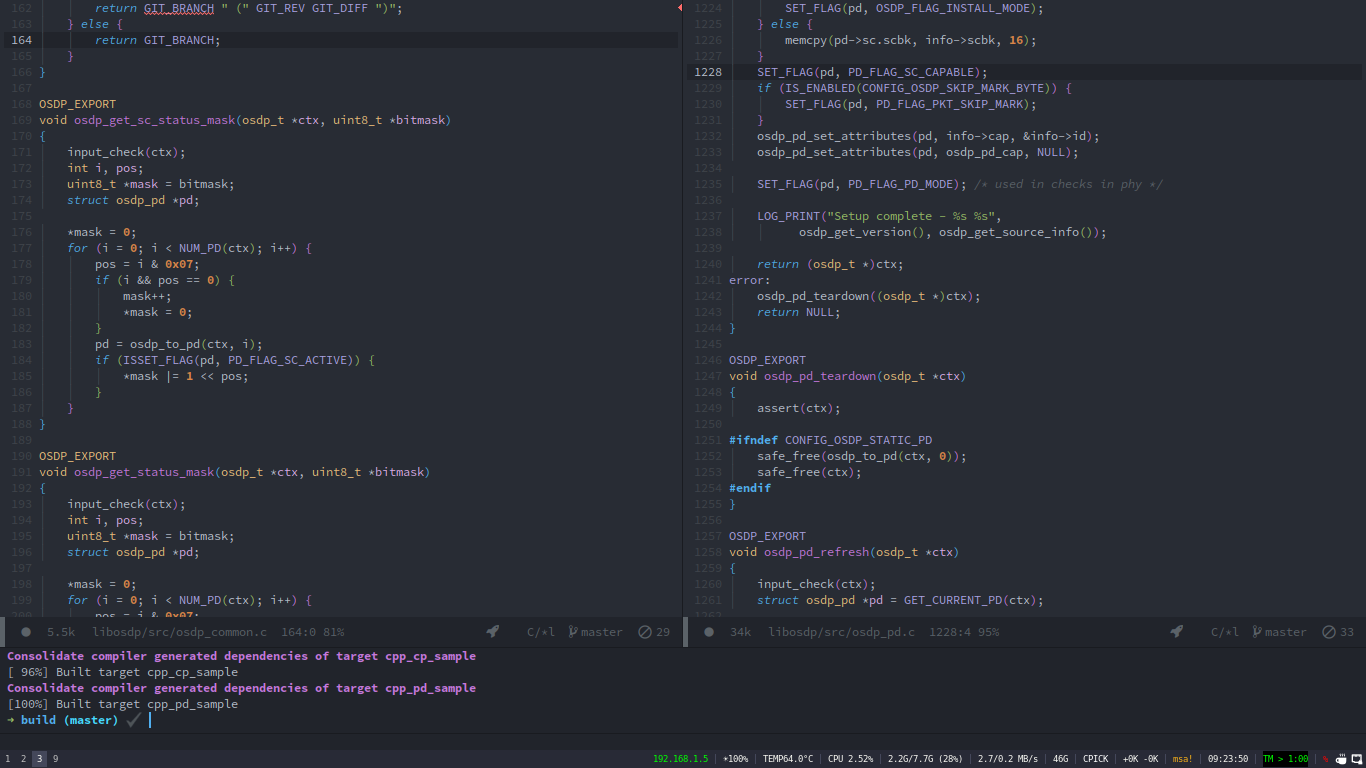Click line number 164 in left gutter
This screenshot has height=768, width=1366.
coord(21,40)
